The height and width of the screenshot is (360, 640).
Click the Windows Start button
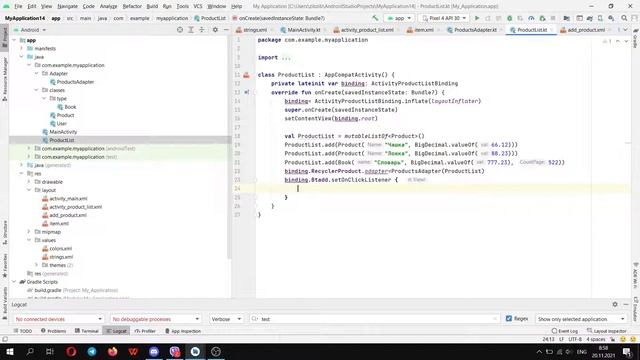coord(9,351)
